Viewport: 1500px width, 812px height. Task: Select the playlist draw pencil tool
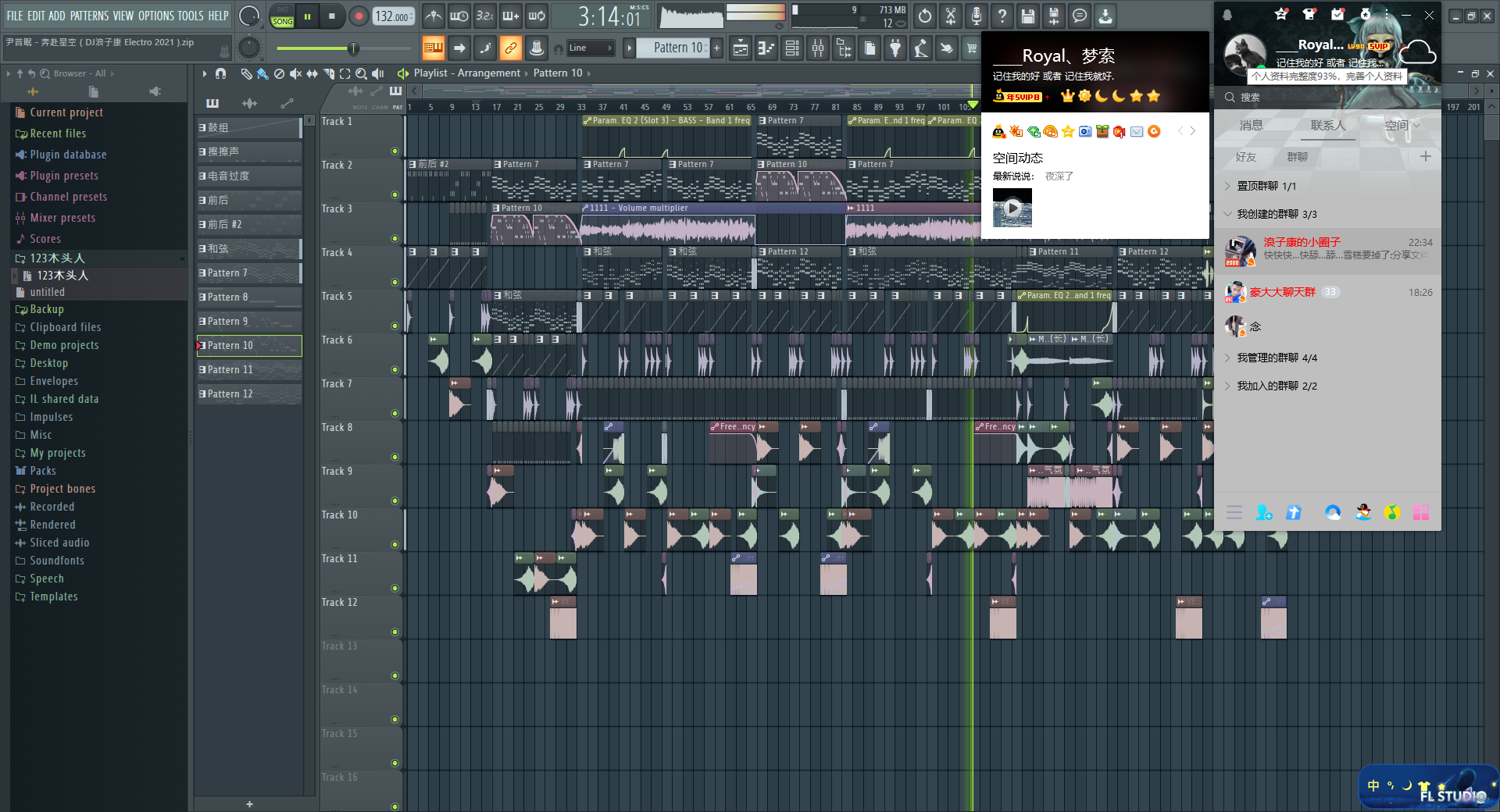(x=246, y=73)
